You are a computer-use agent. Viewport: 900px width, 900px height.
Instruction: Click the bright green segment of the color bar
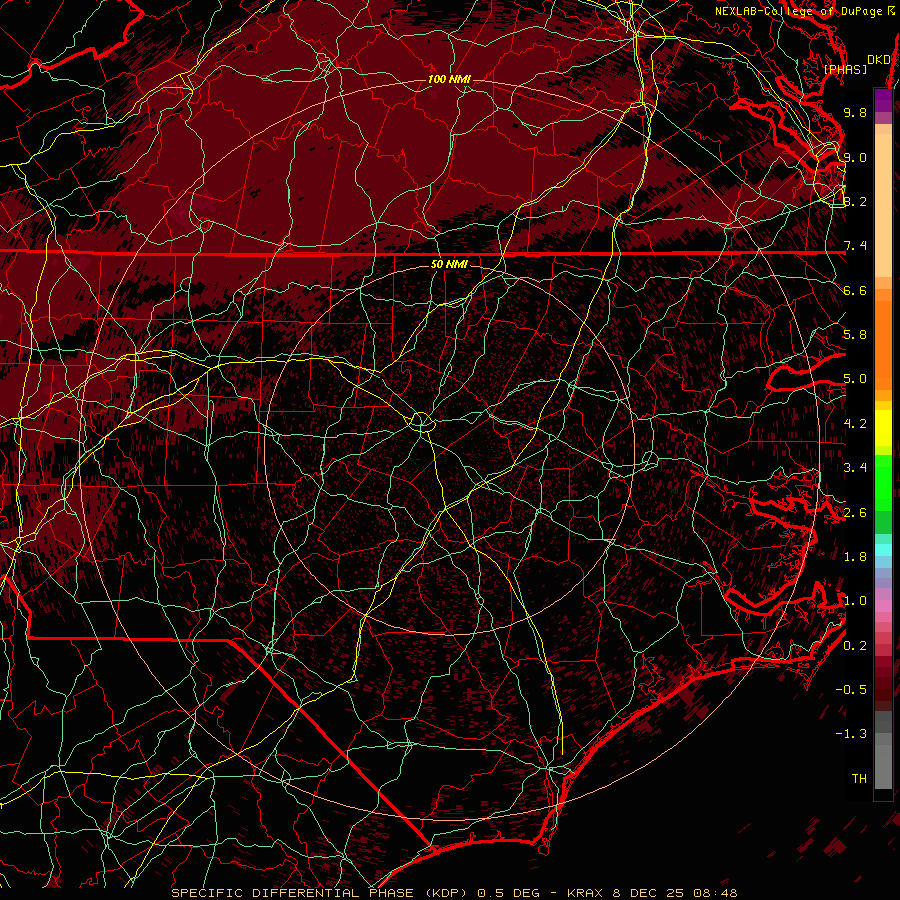(883, 482)
